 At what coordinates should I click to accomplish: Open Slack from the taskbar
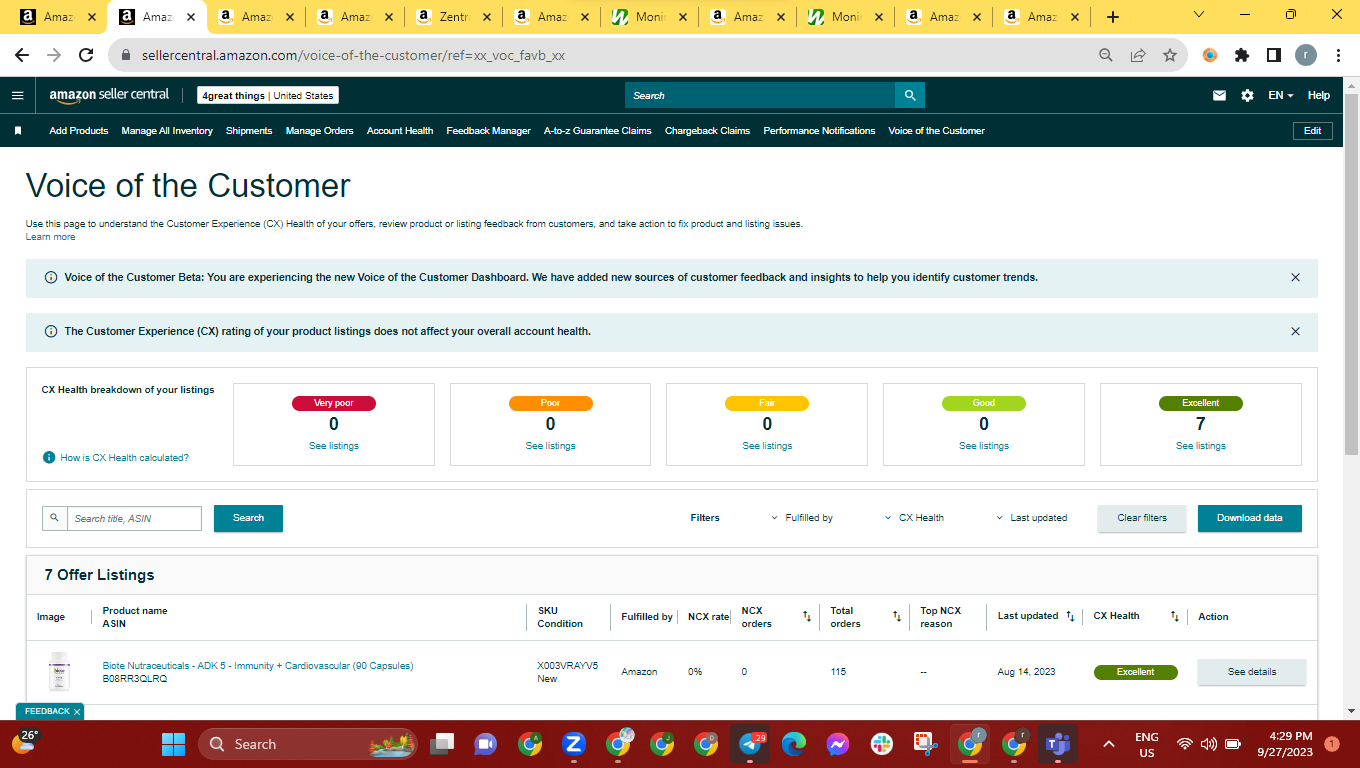pos(882,744)
